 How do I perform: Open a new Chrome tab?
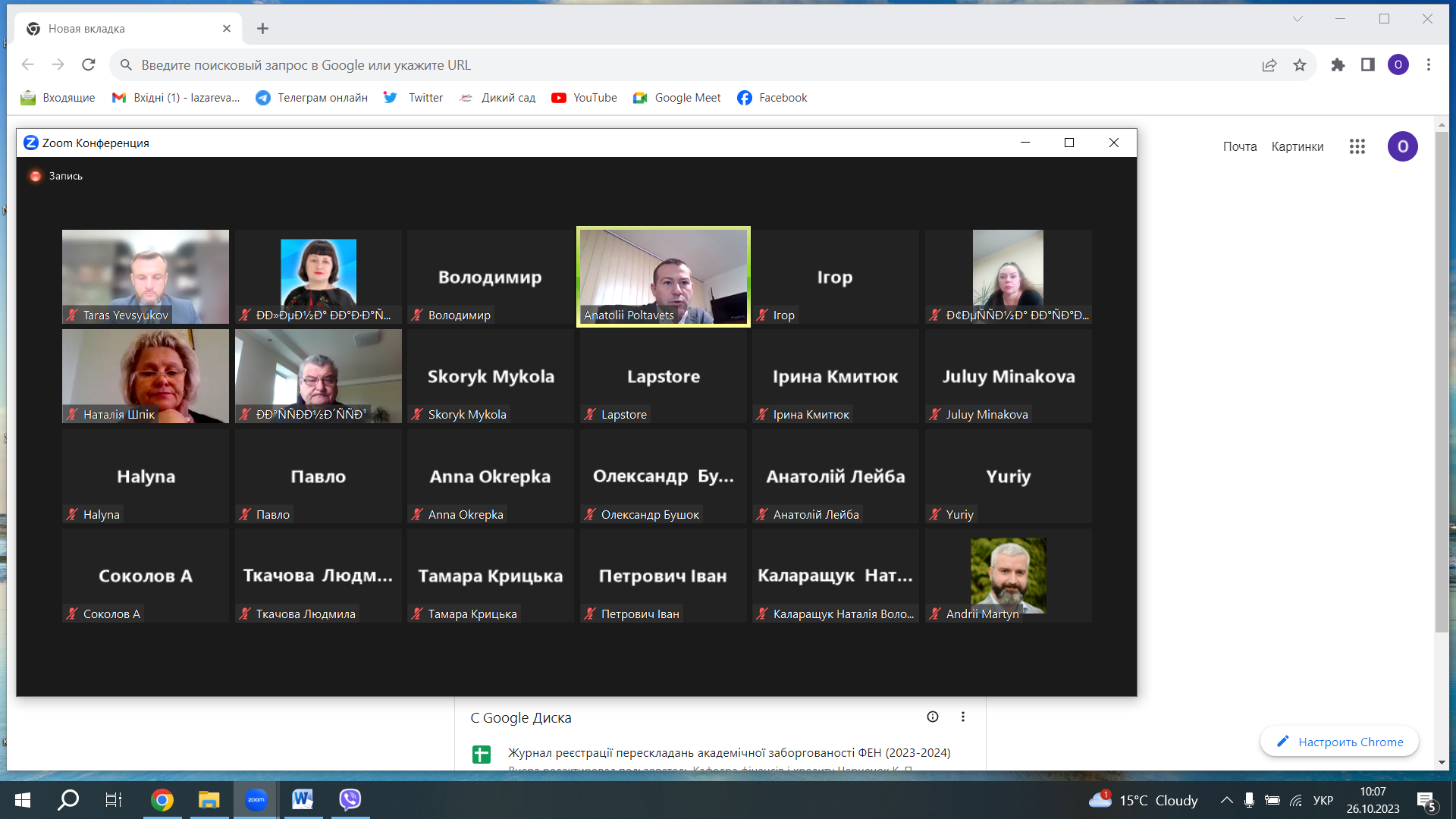[262, 29]
